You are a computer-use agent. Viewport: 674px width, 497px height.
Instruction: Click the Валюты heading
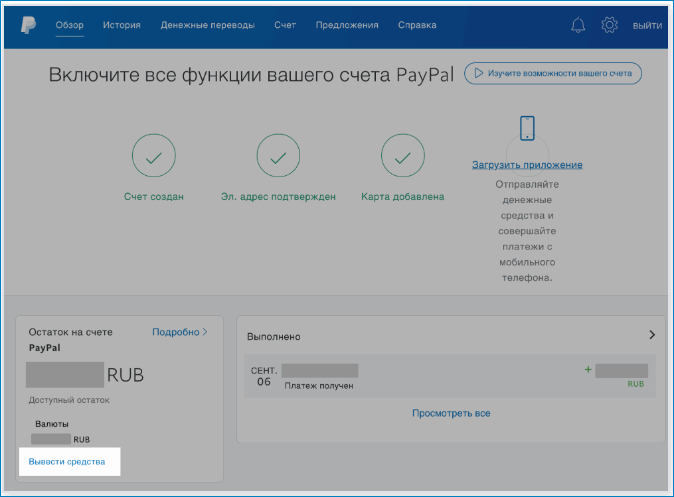[x=52, y=424]
